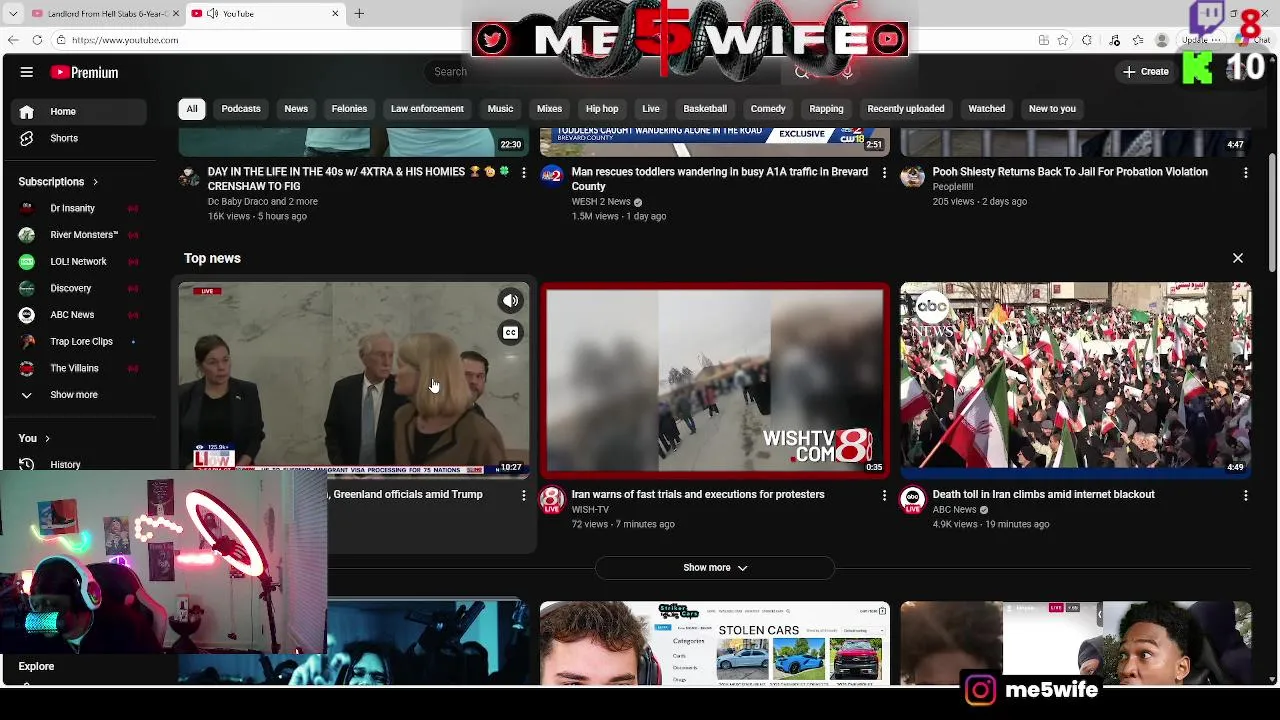Viewport: 1280px width, 720px height.
Task: Mute the YouTube tab speaker icon
Action: 212,13
